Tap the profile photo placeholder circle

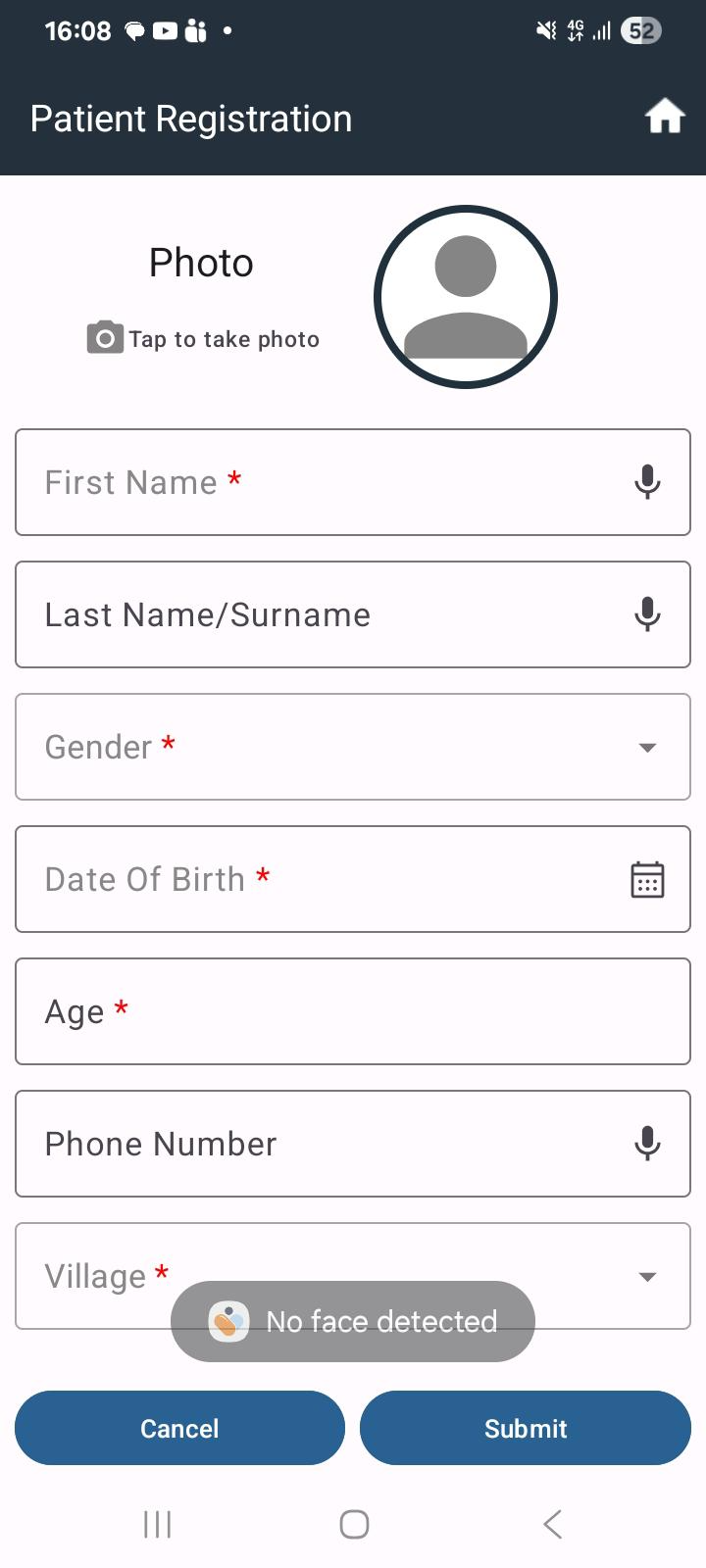pos(466,297)
